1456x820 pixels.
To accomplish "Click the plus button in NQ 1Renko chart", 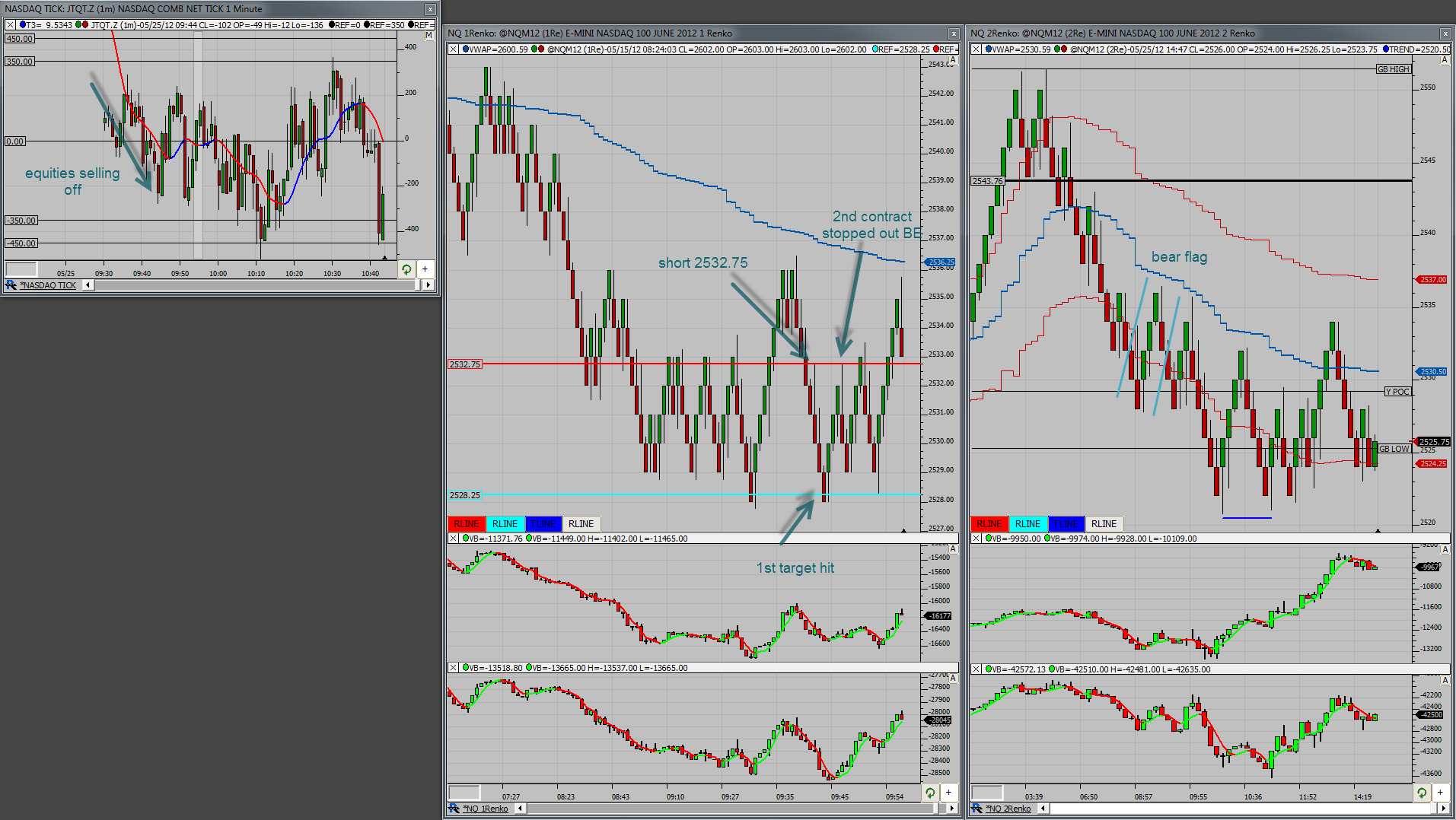I will point(948,793).
